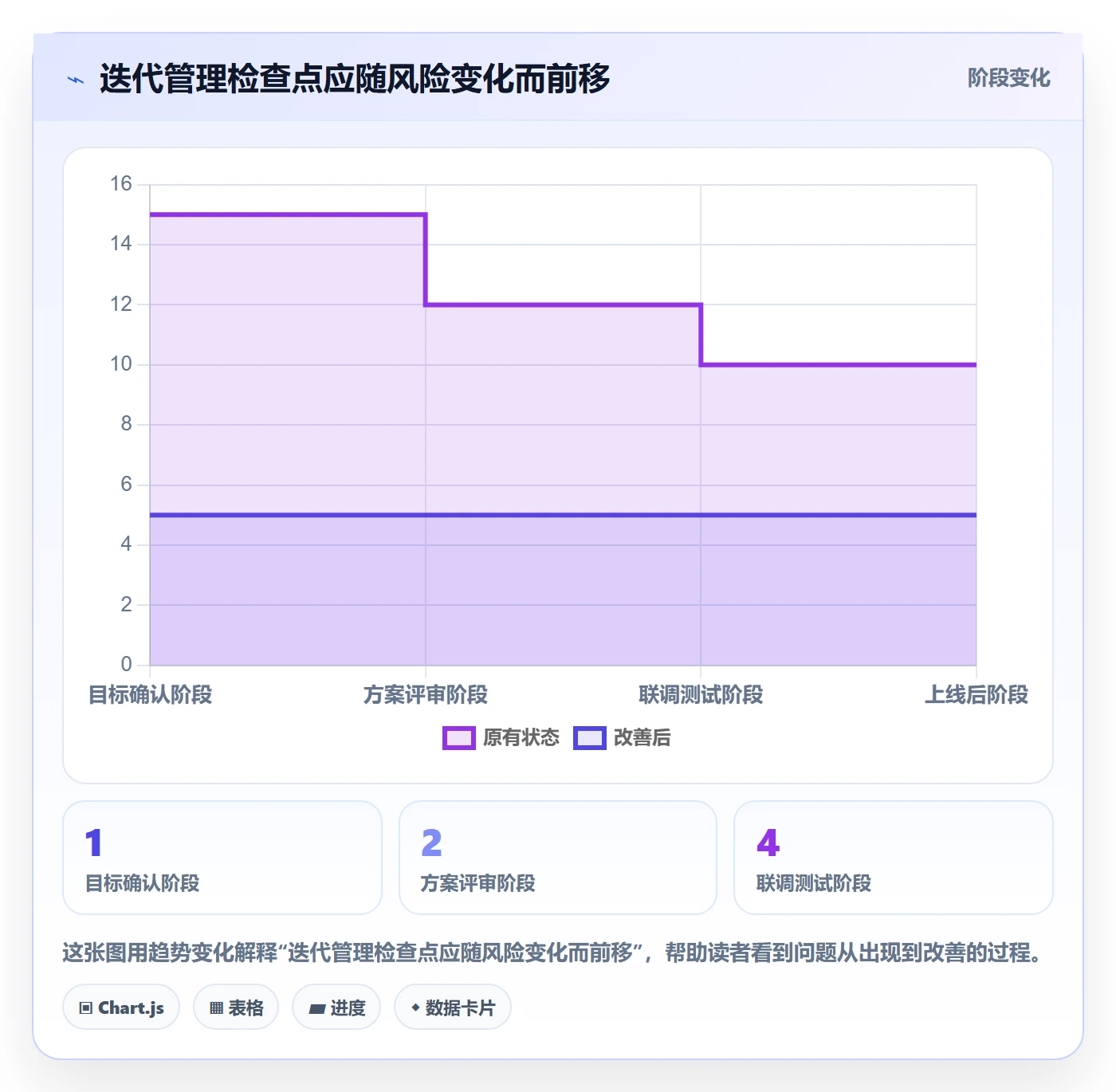Select the Chart.js tag

coord(121,1008)
